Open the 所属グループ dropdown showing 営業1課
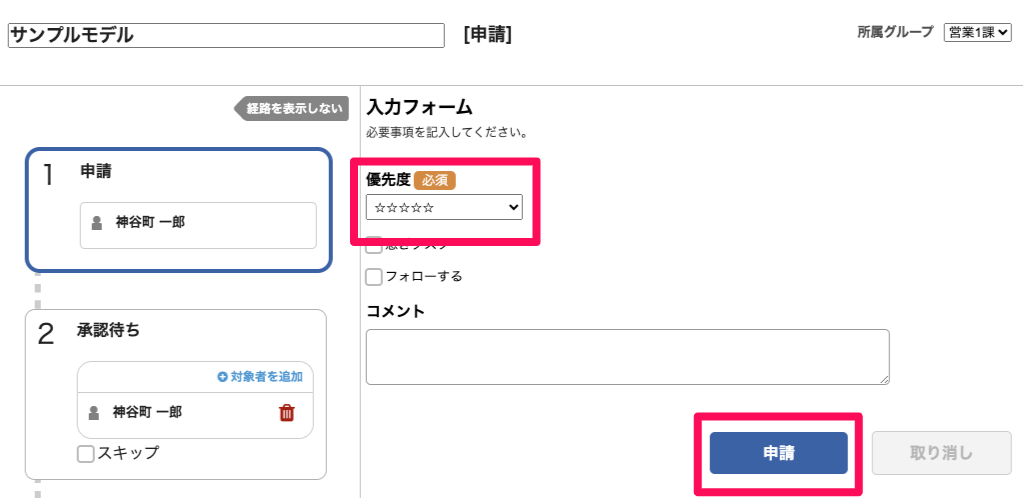Image resolution: width=1023 pixels, height=498 pixels. [x=977, y=33]
